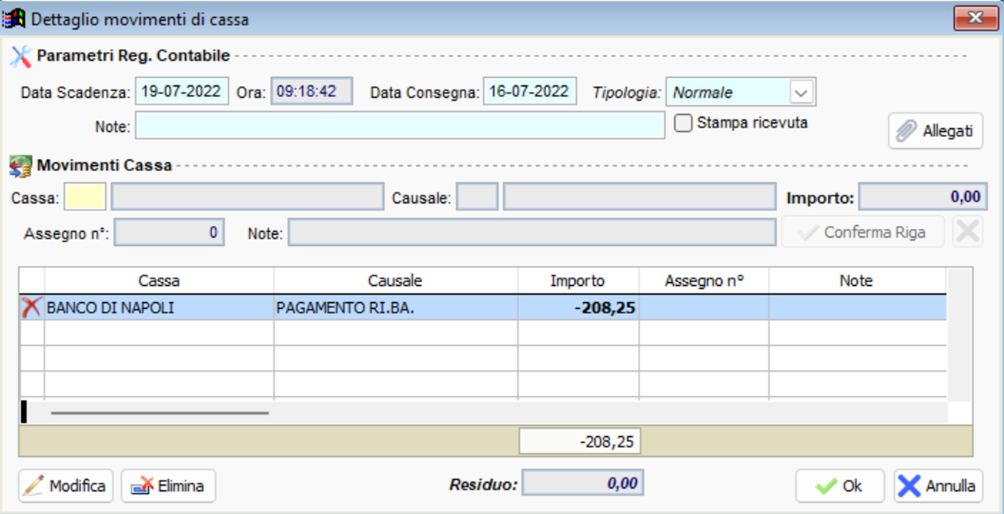
Task: Click the red X icon on BANCO DI NAPOLI row
Action: pyautogui.click(x=31, y=308)
